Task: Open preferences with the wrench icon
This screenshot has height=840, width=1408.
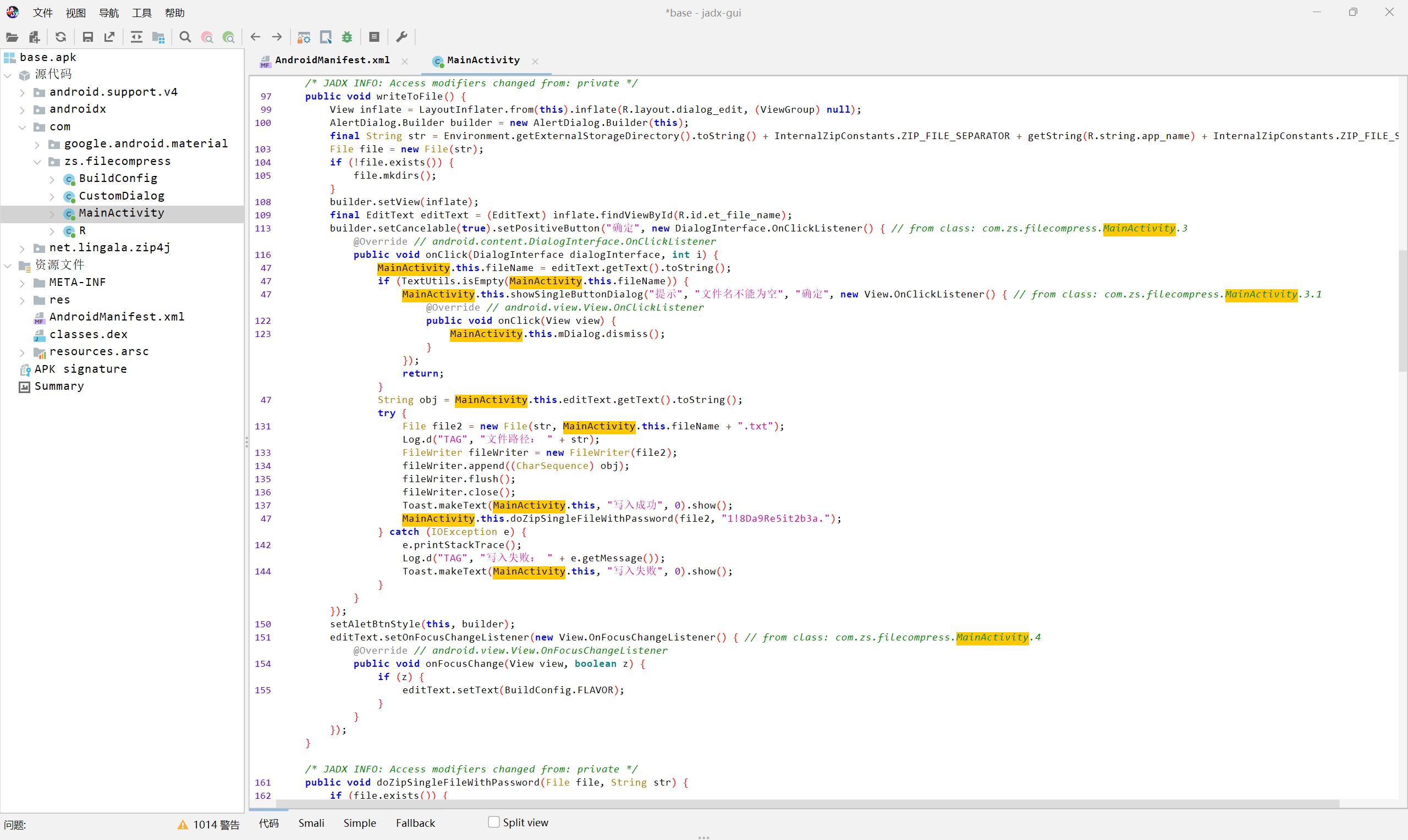Action: 402,37
